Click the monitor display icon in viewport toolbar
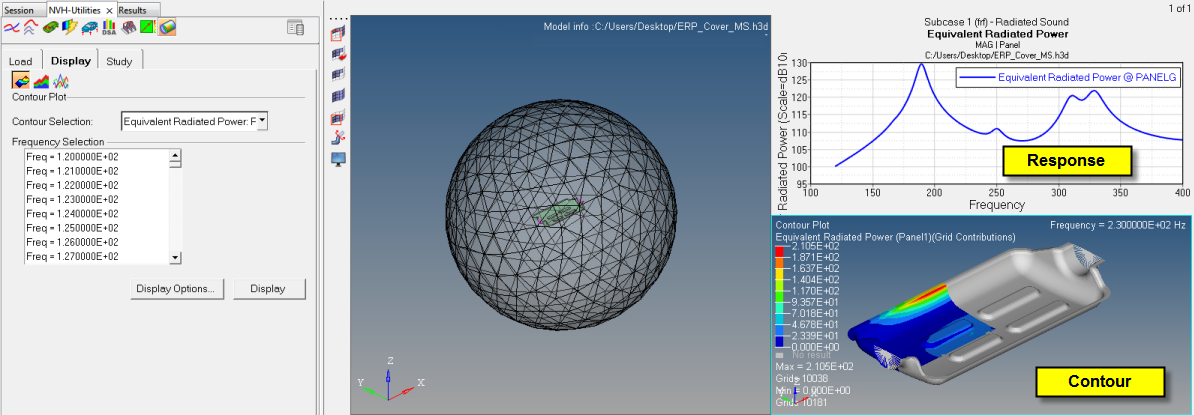 (338, 159)
